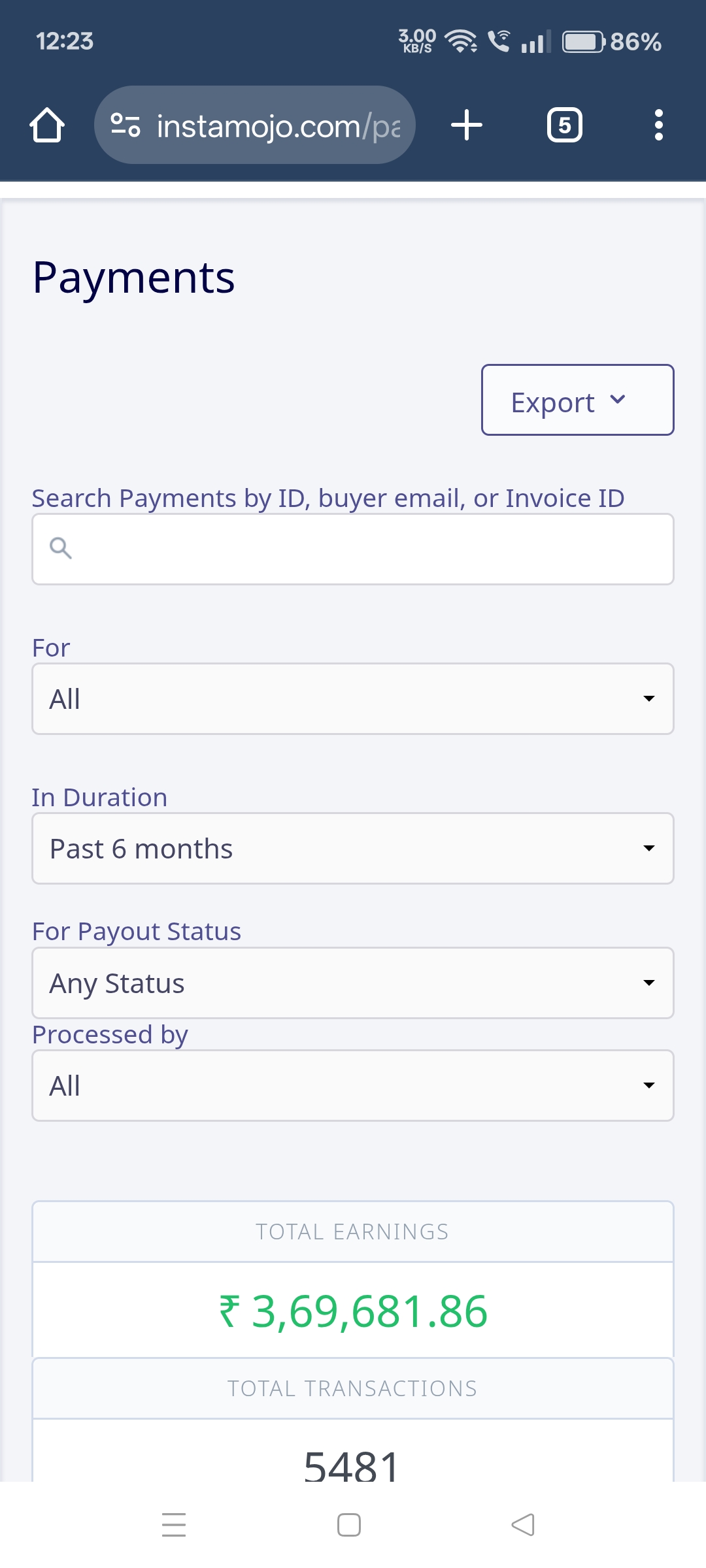
Task: Expand the Processed by dropdown
Action: [x=353, y=1086]
